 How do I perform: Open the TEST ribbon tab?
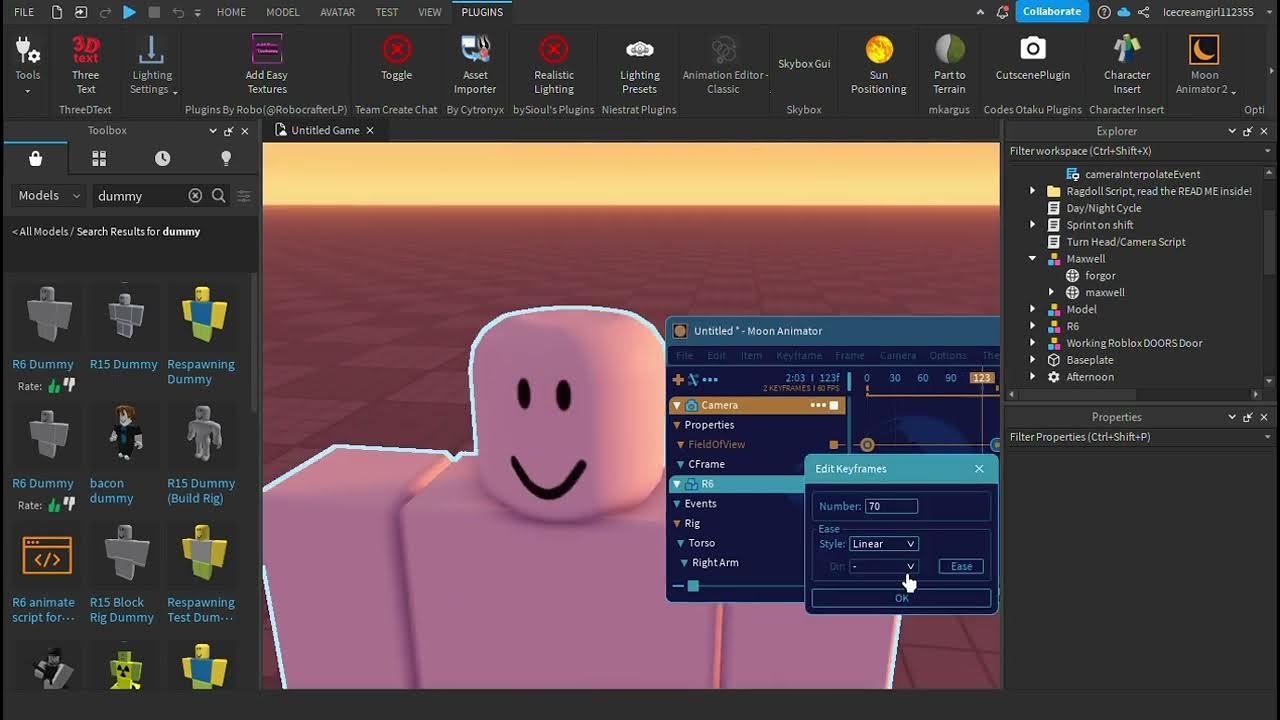(387, 12)
